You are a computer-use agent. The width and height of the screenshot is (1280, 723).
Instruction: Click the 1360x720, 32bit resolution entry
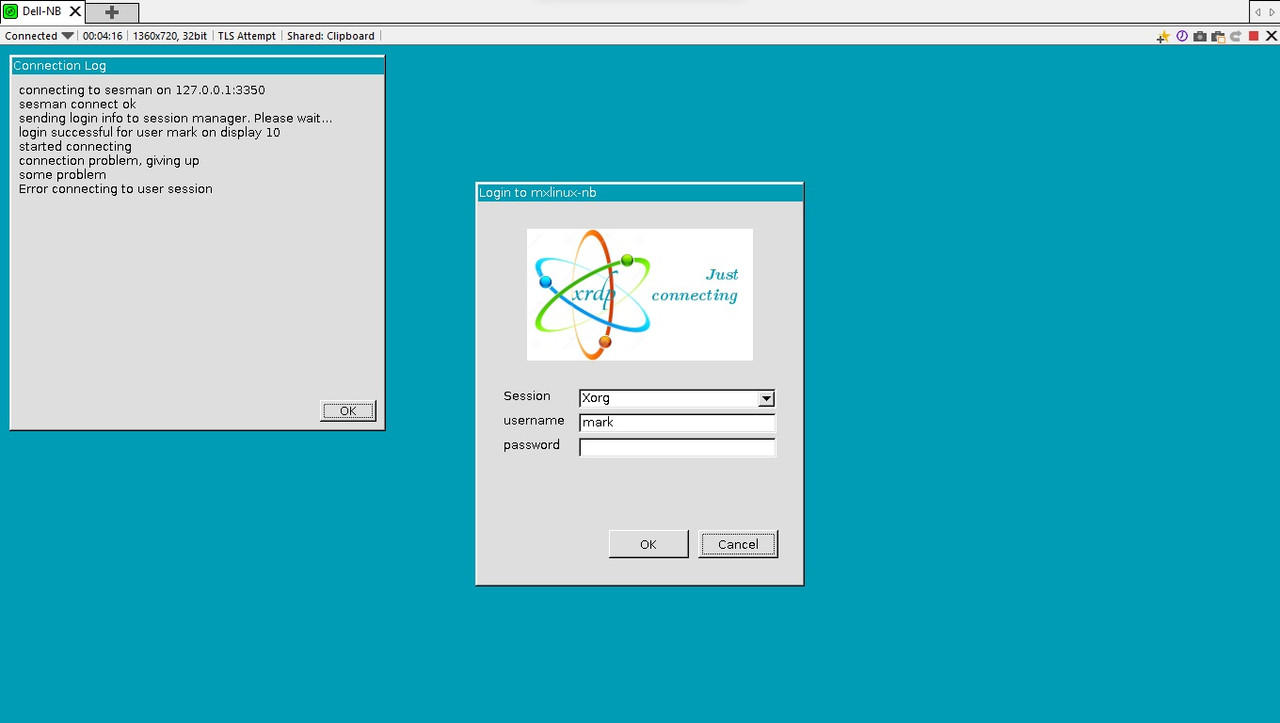170,36
